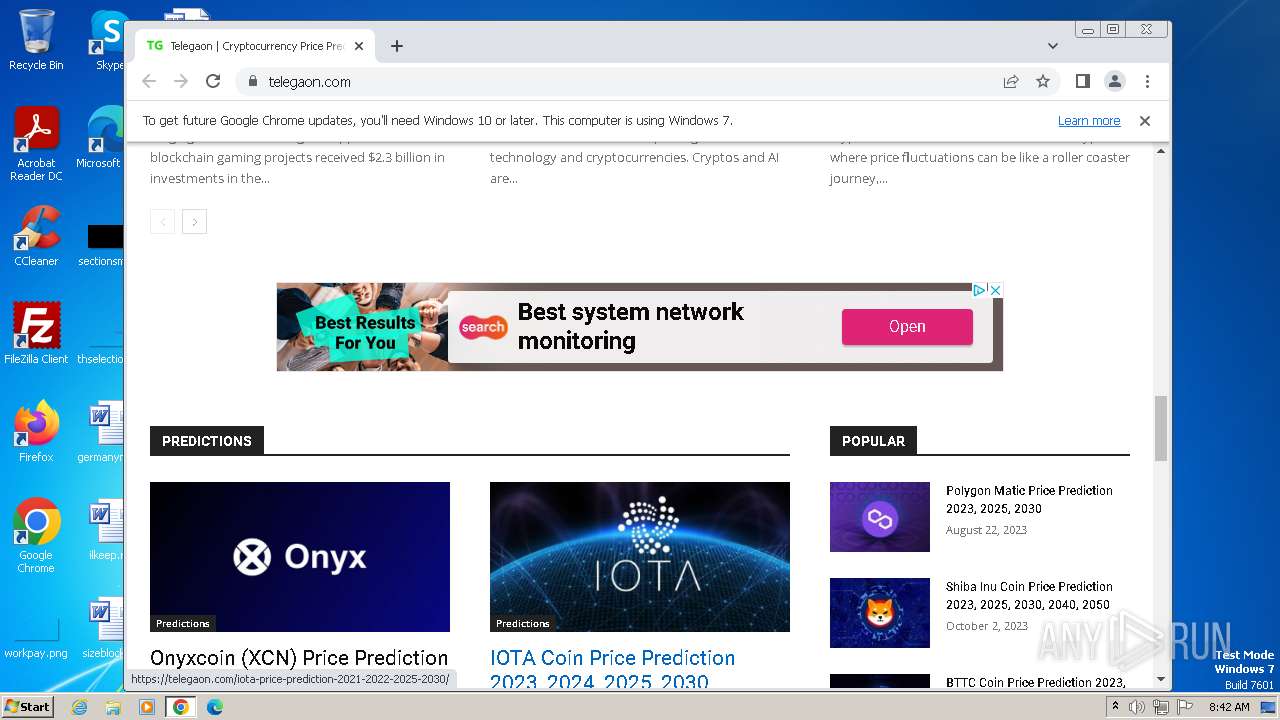Open Recycle Bin on desktop

(36, 40)
